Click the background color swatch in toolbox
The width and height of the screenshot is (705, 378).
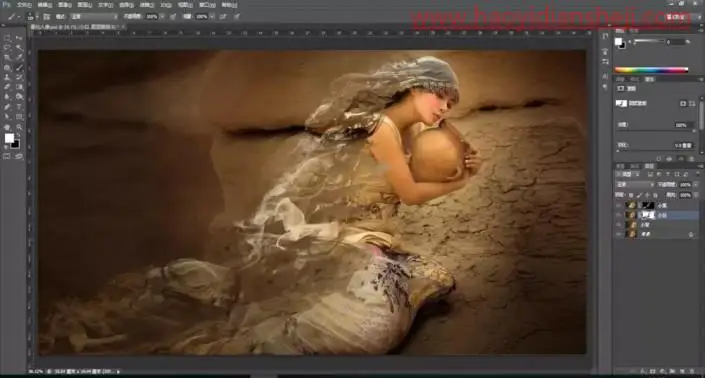[x=15, y=144]
